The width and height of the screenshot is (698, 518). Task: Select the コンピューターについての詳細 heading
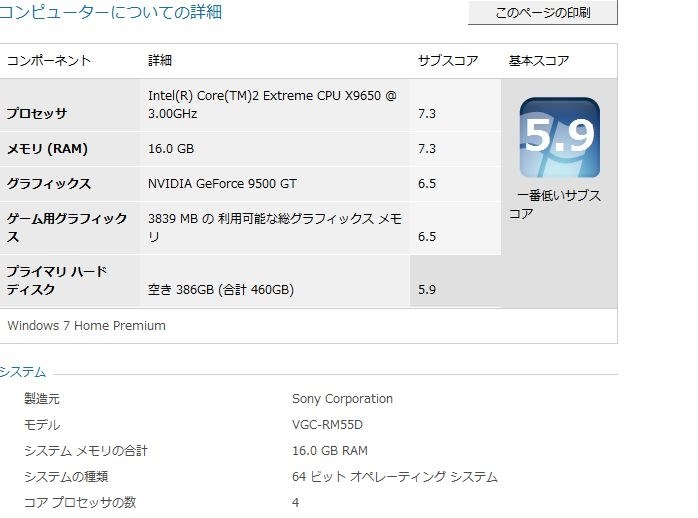coord(110,12)
